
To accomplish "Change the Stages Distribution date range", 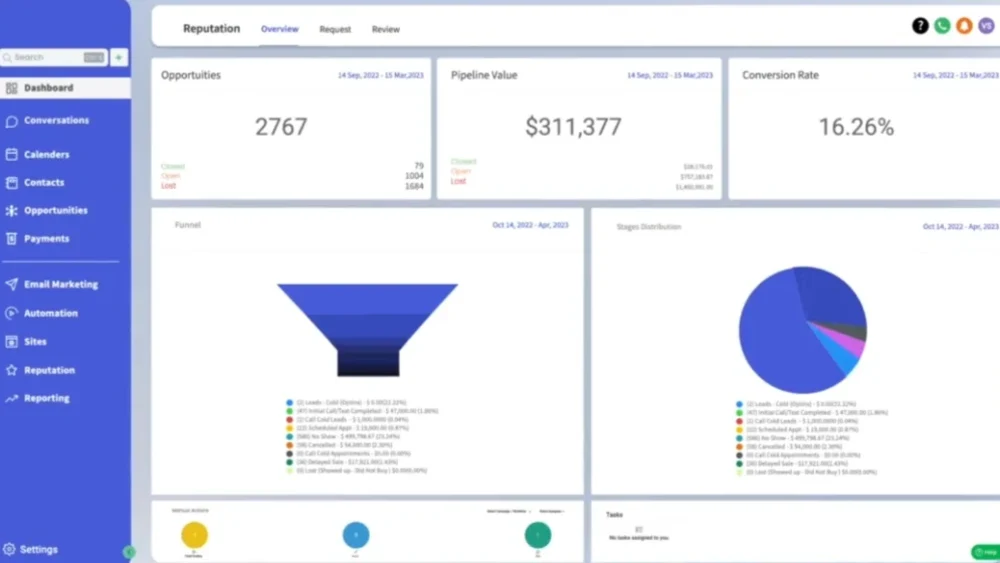I will click(960, 226).
